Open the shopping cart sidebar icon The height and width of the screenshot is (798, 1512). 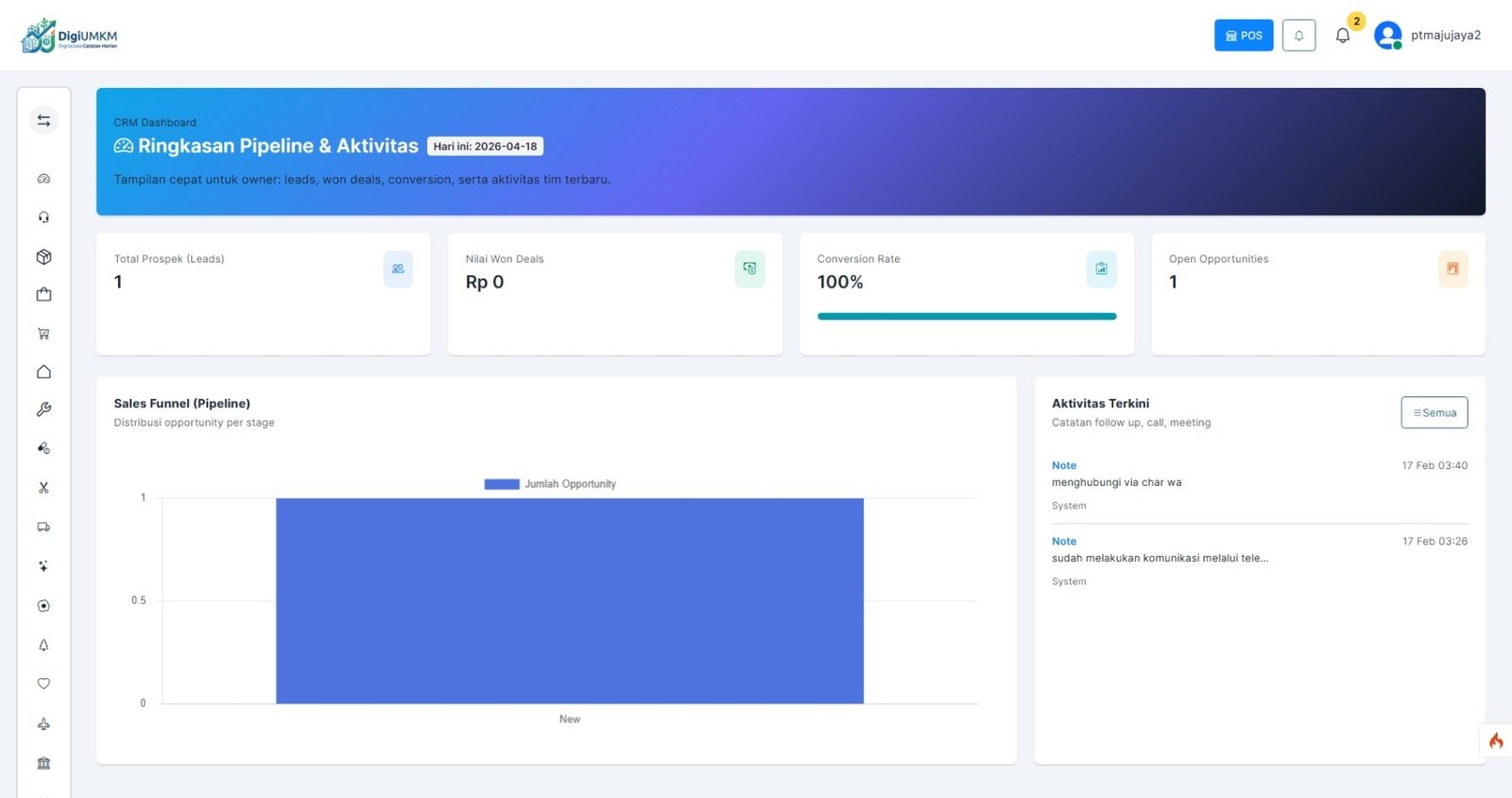pos(43,334)
